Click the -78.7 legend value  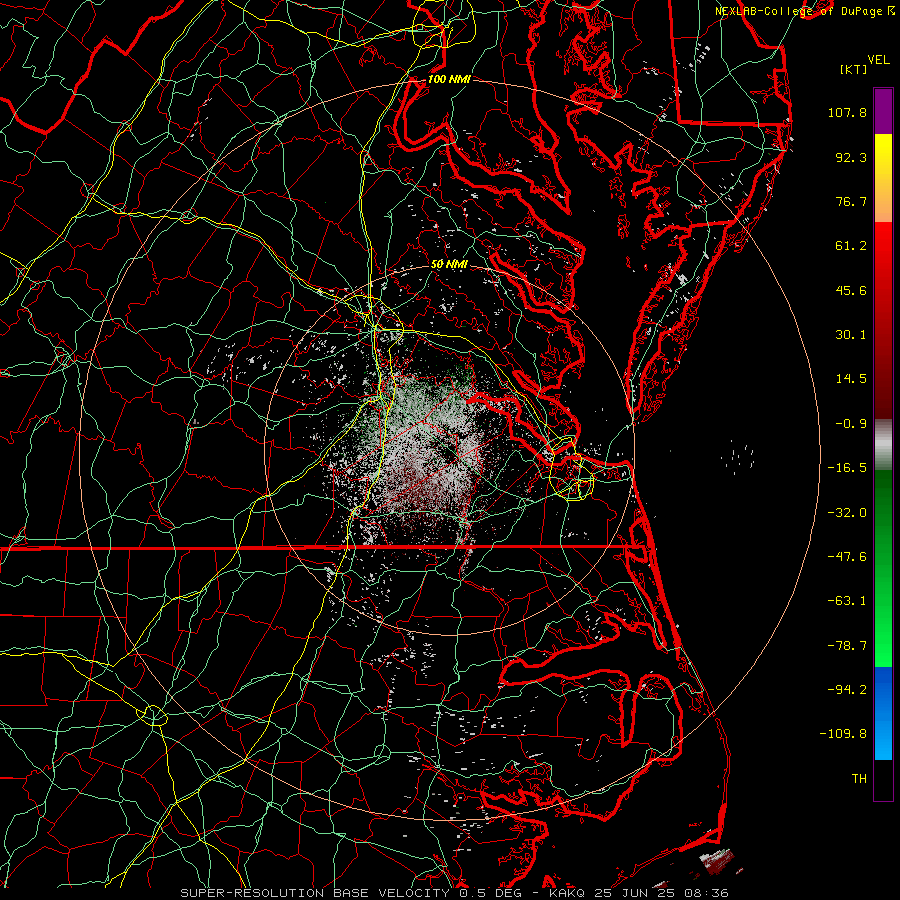click(847, 646)
